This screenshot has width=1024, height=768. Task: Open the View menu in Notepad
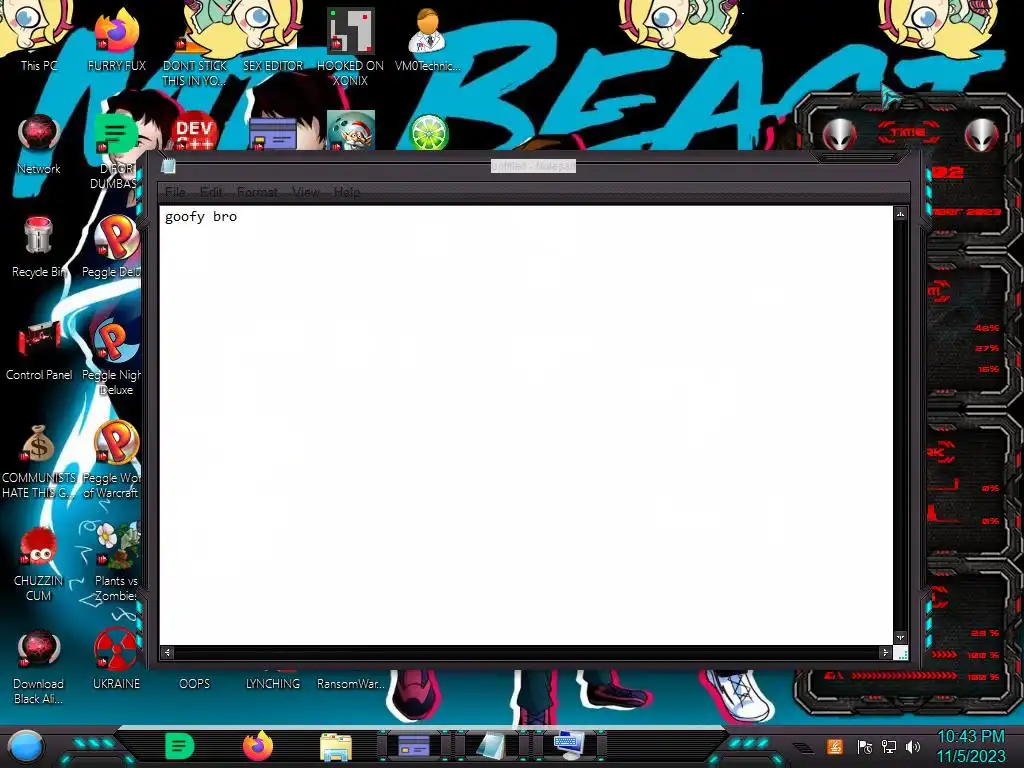[306, 192]
